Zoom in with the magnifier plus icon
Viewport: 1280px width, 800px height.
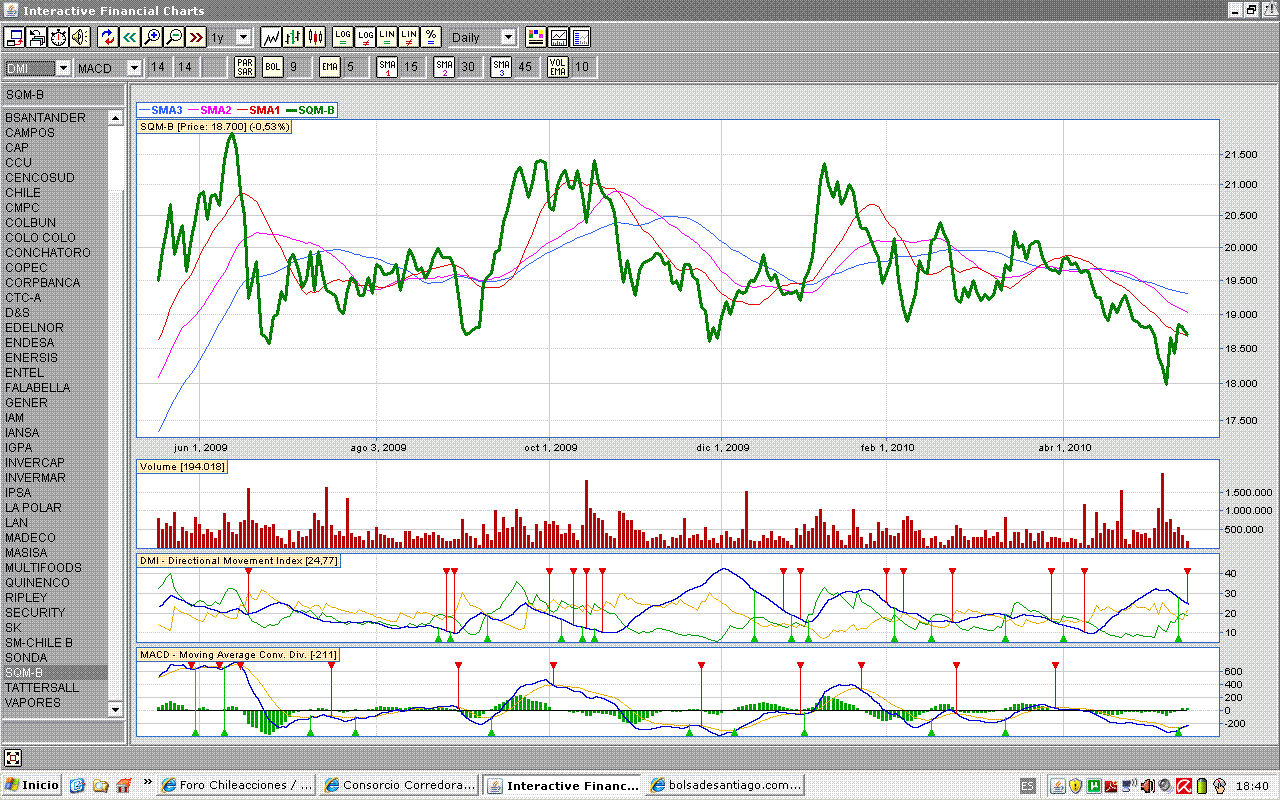click(152, 37)
